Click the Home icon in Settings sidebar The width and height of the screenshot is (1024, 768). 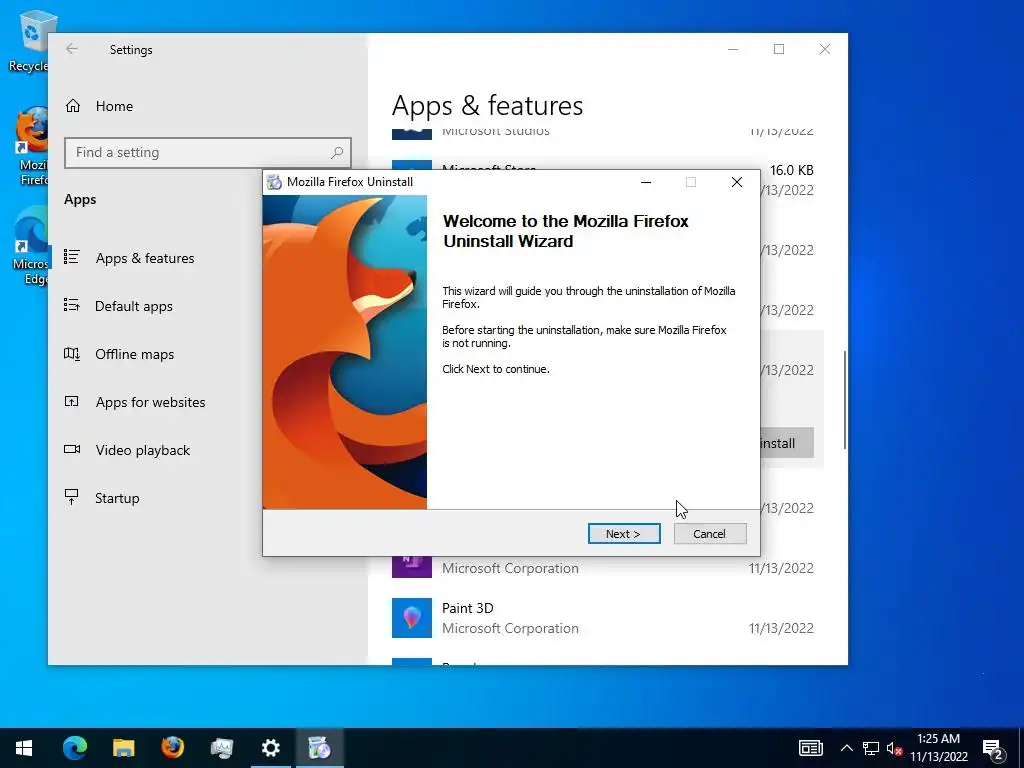tap(72, 106)
